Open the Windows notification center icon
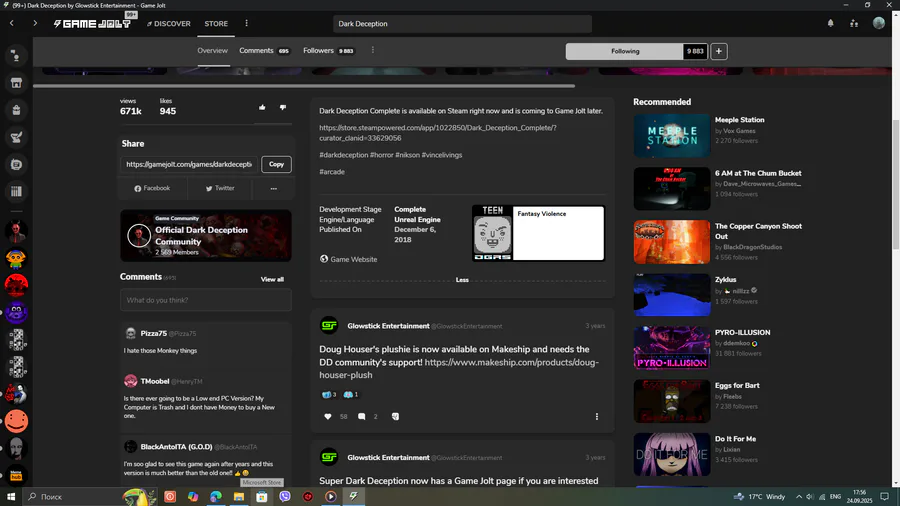The height and width of the screenshot is (506, 900). coord(885,497)
